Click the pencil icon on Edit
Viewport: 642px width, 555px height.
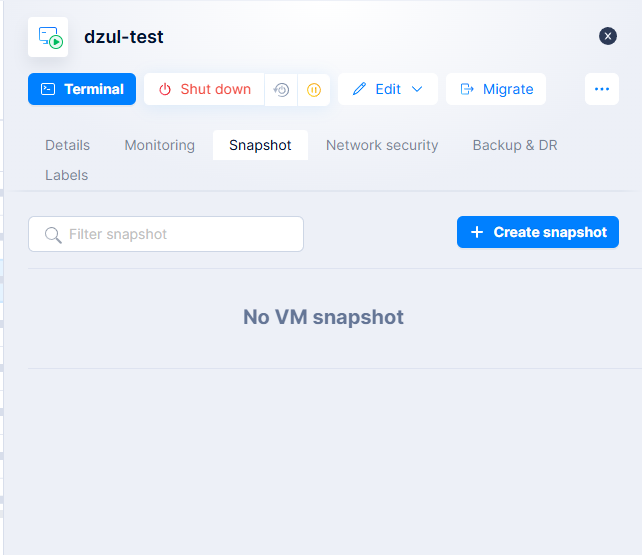click(x=360, y=89)
